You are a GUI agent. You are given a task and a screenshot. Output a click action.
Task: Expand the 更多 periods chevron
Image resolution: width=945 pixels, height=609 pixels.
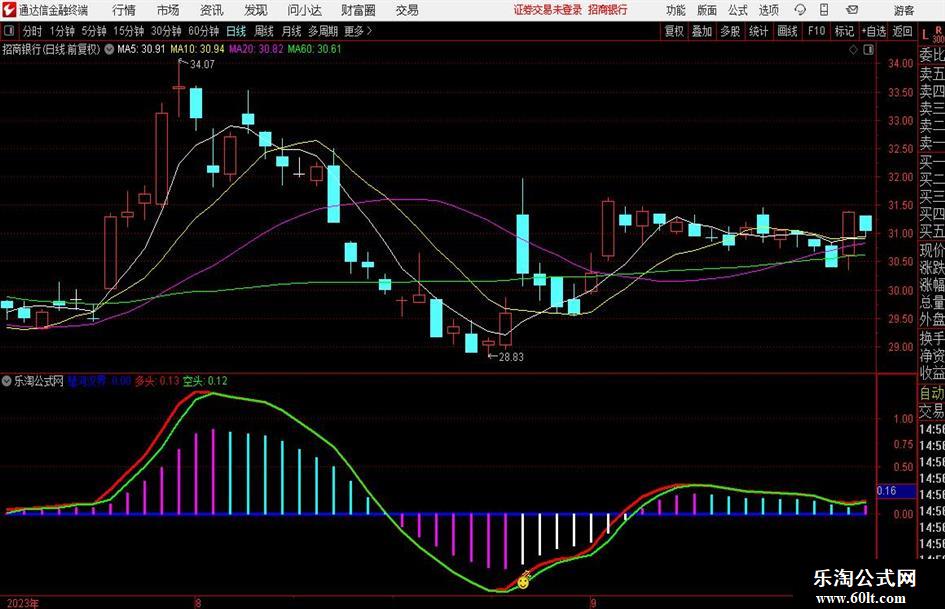(x=369, y=31)
